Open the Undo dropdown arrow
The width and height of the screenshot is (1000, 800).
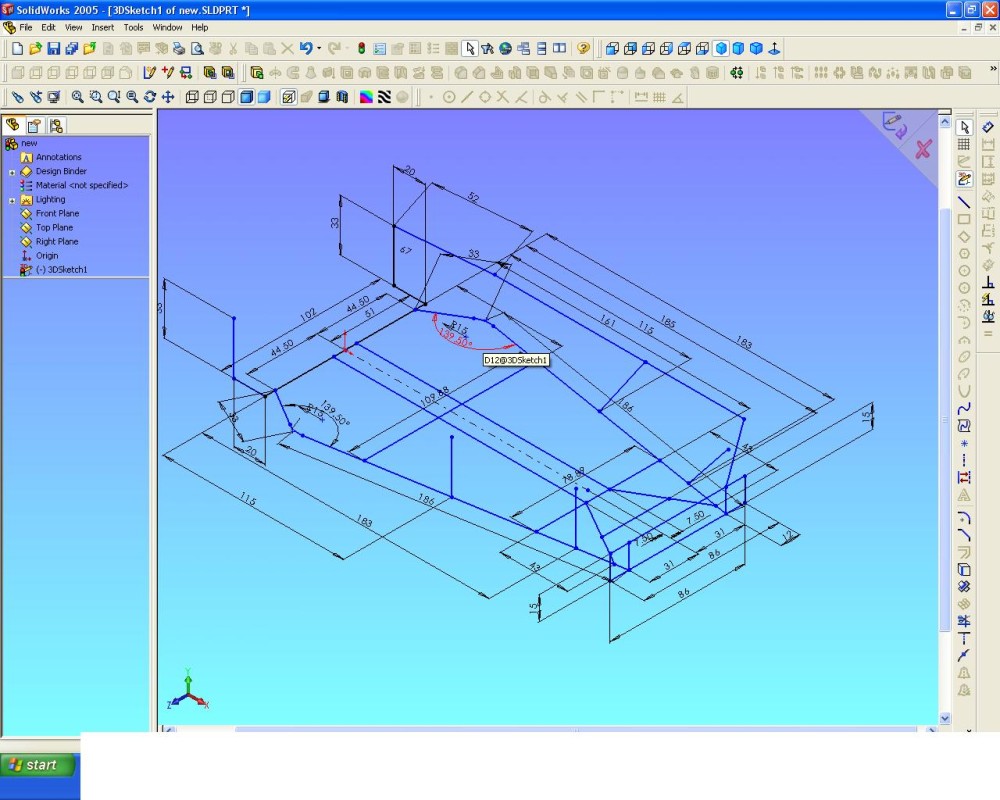(319, 48)
